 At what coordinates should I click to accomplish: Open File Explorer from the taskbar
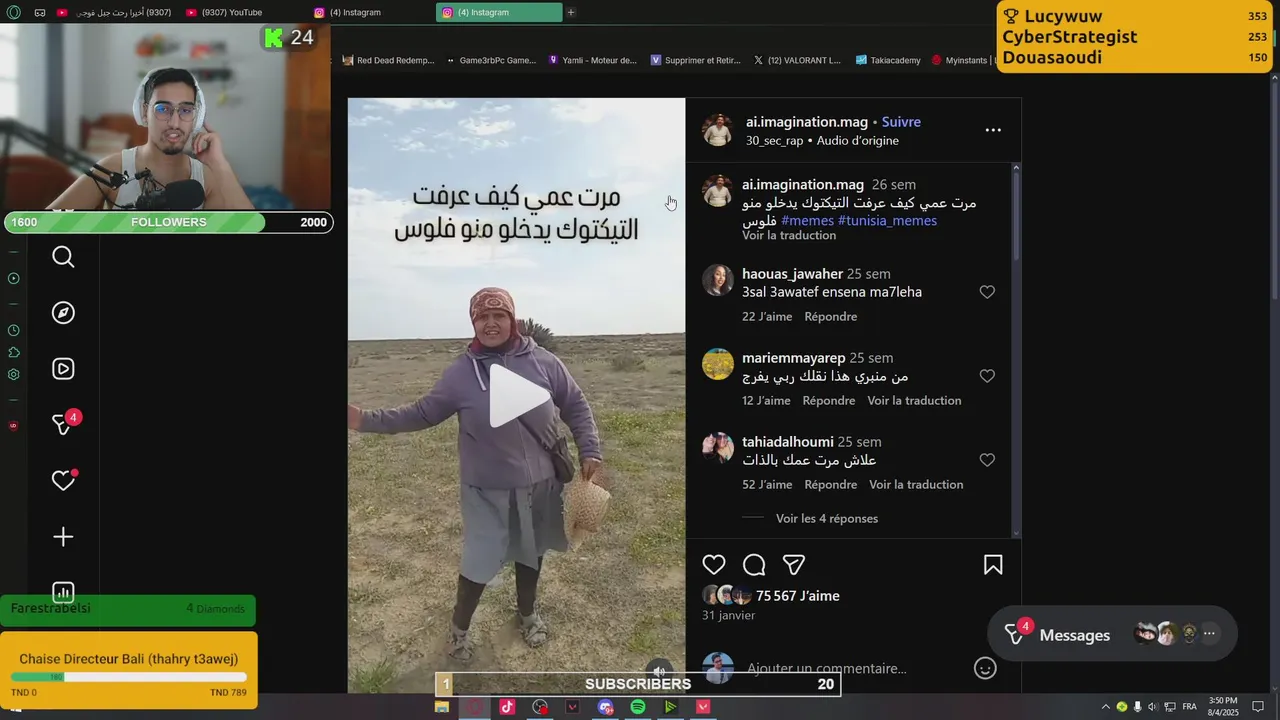click(x=441, y=707)
